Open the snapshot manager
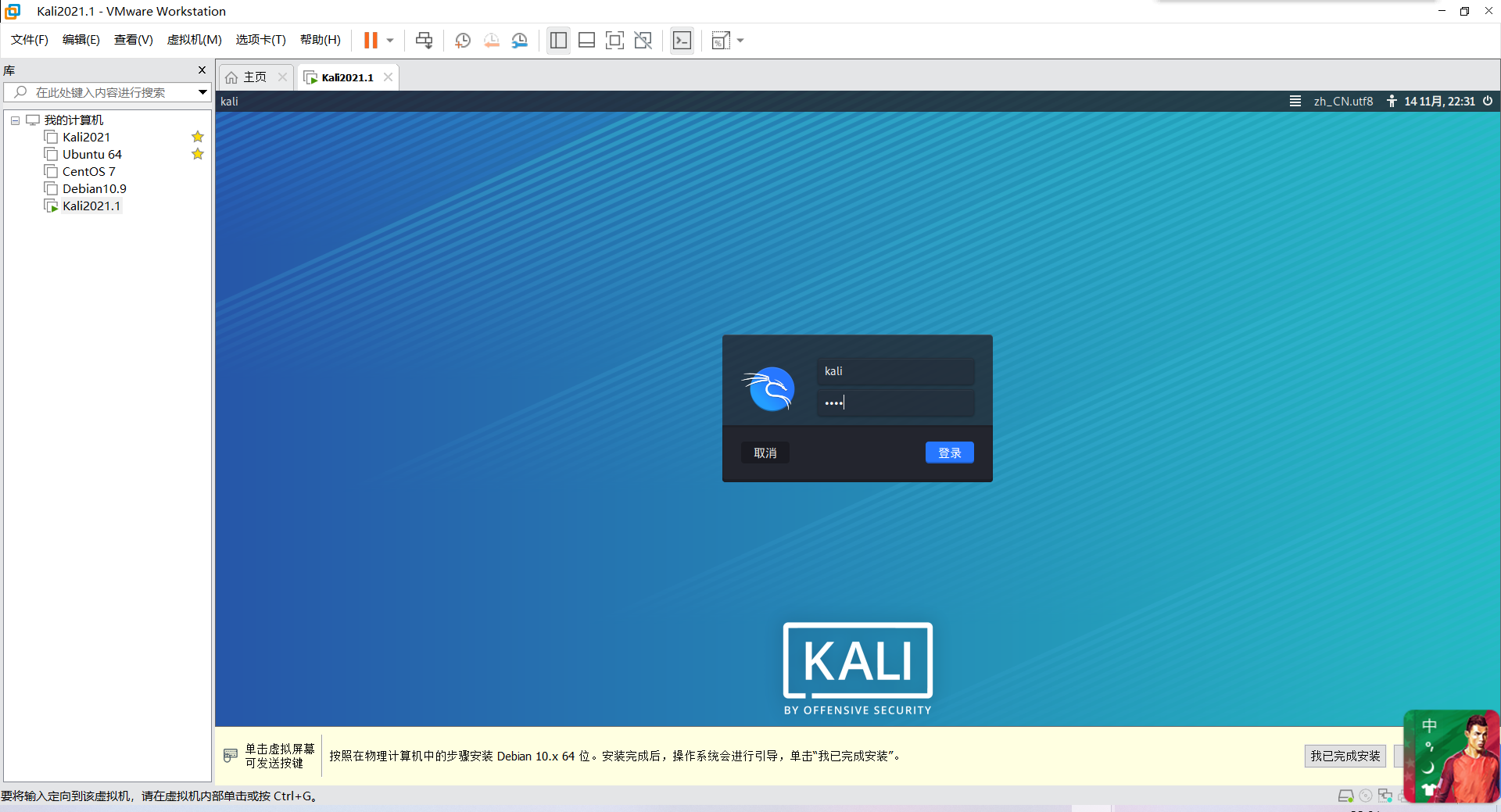1501x812 pixels. [519, 40]
